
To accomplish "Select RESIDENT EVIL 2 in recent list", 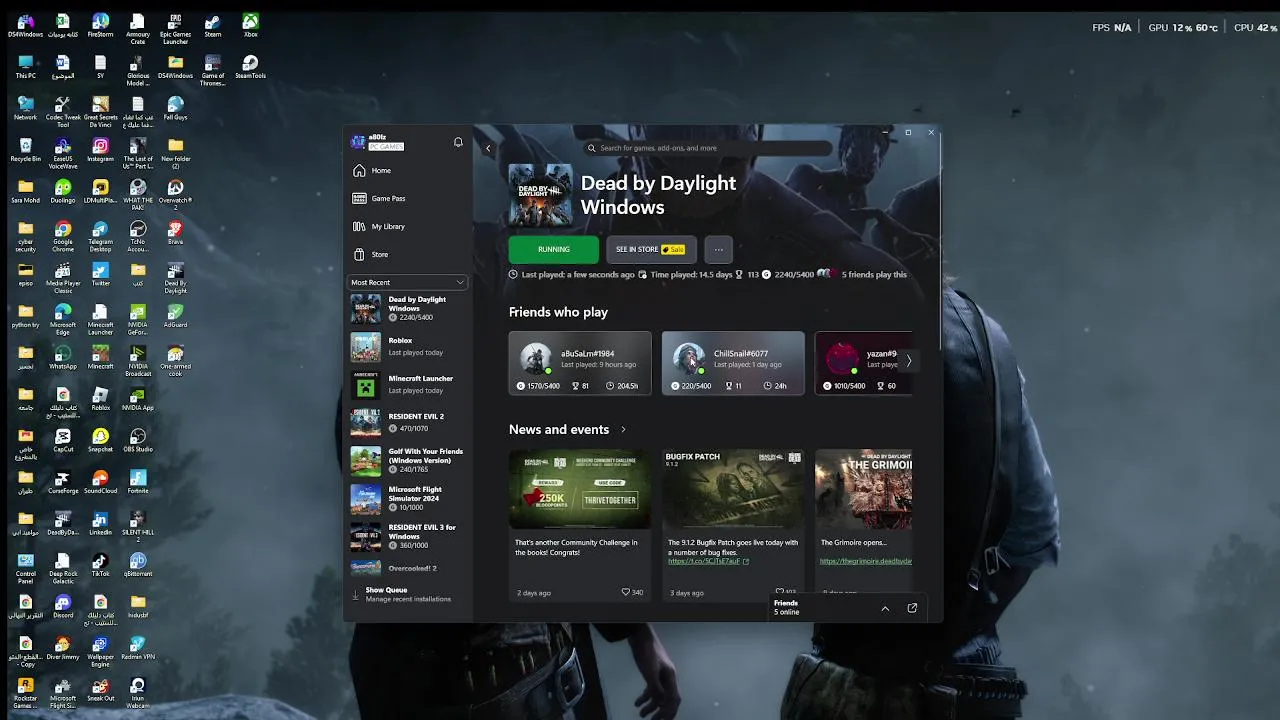I will [x=408, y=422].
